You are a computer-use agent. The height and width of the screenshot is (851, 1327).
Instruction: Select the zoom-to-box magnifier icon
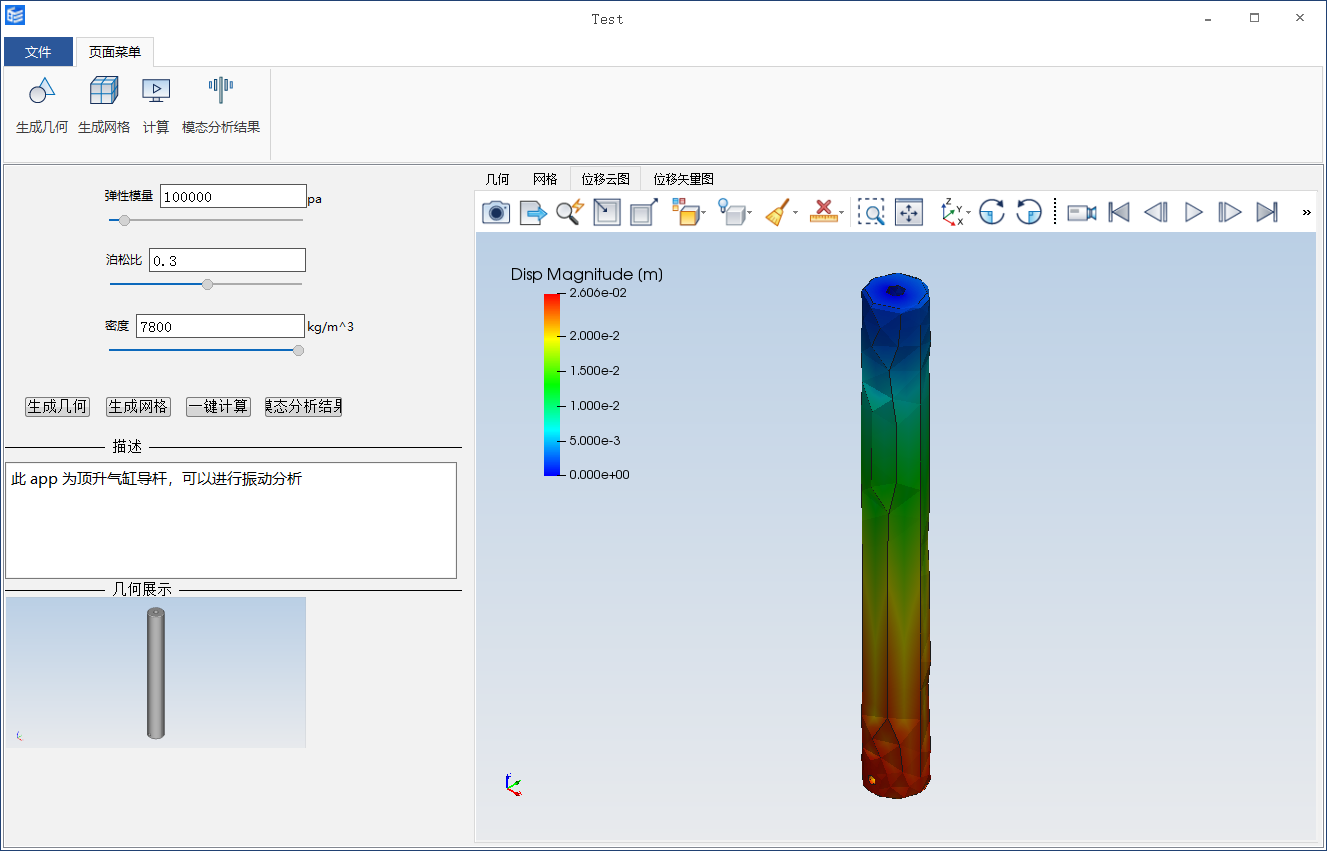tap(871, 212)
